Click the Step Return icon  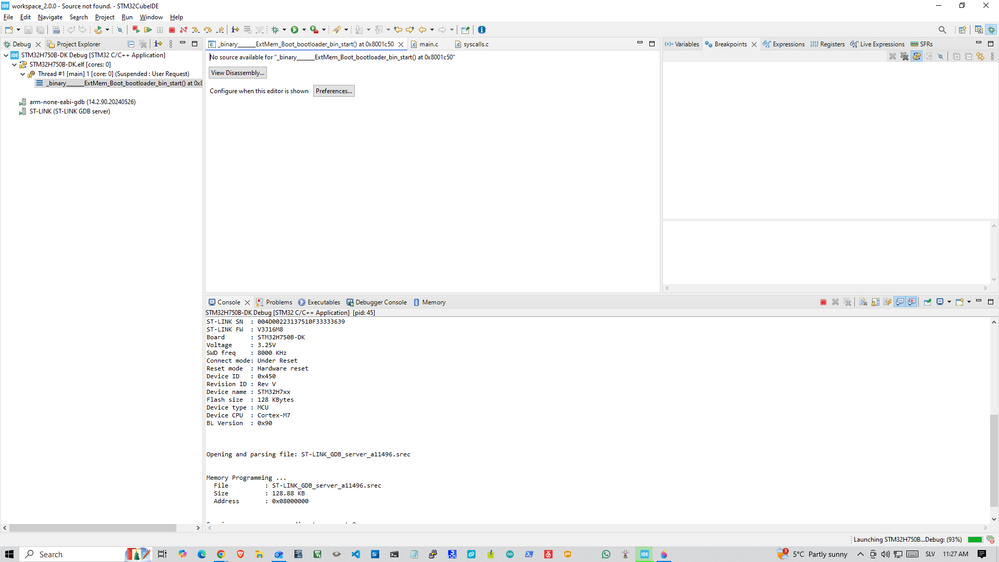220,29
